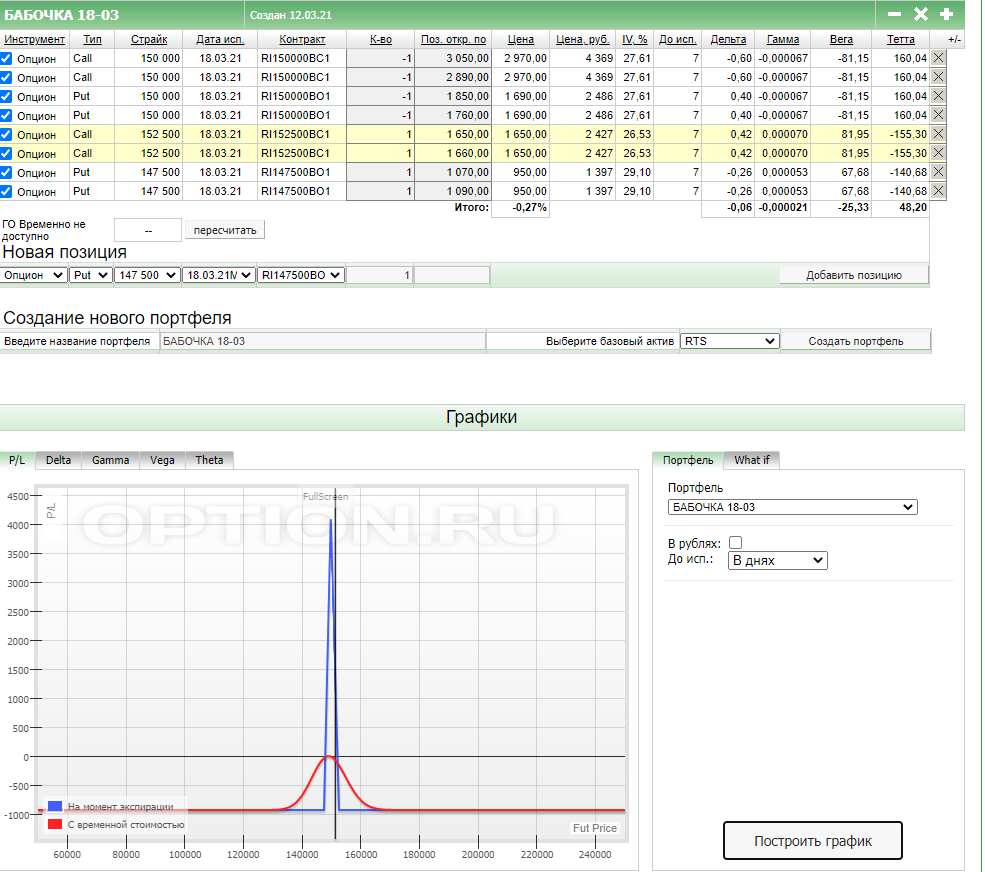Remove the first Put 150 000 row
The height and width of the screenshot is (872, 985).
click(938, 96)
